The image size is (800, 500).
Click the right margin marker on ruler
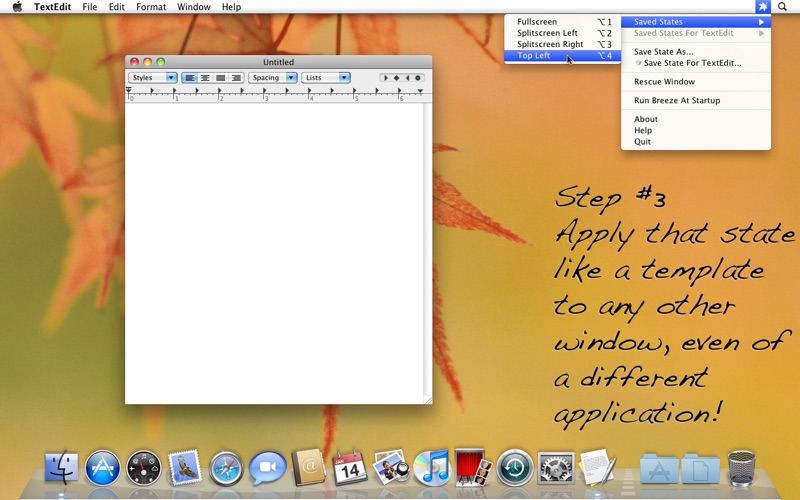pyautogui.click(x=420, y=91)
